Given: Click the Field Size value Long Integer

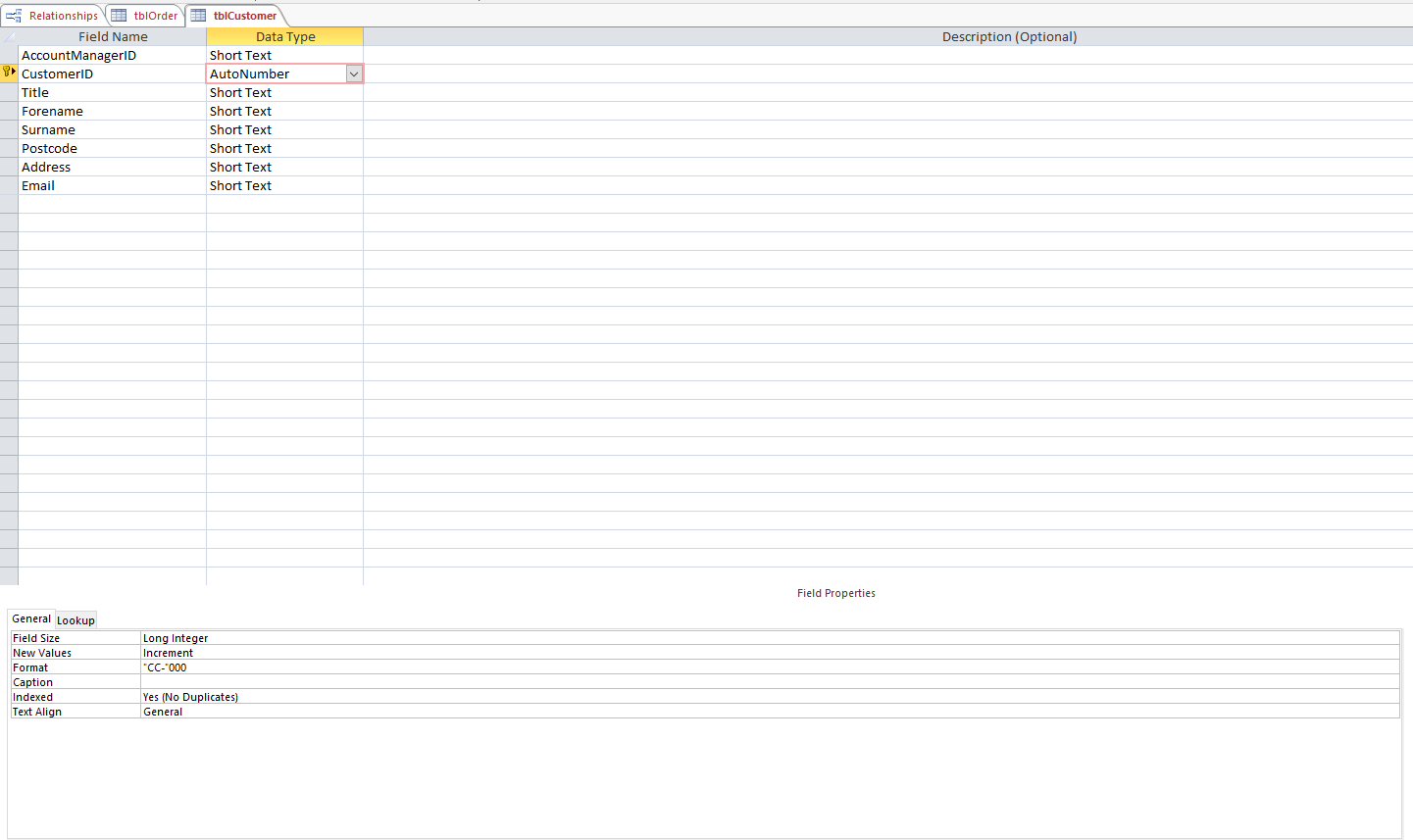Looking at the screenshot, I should (770, 638).
